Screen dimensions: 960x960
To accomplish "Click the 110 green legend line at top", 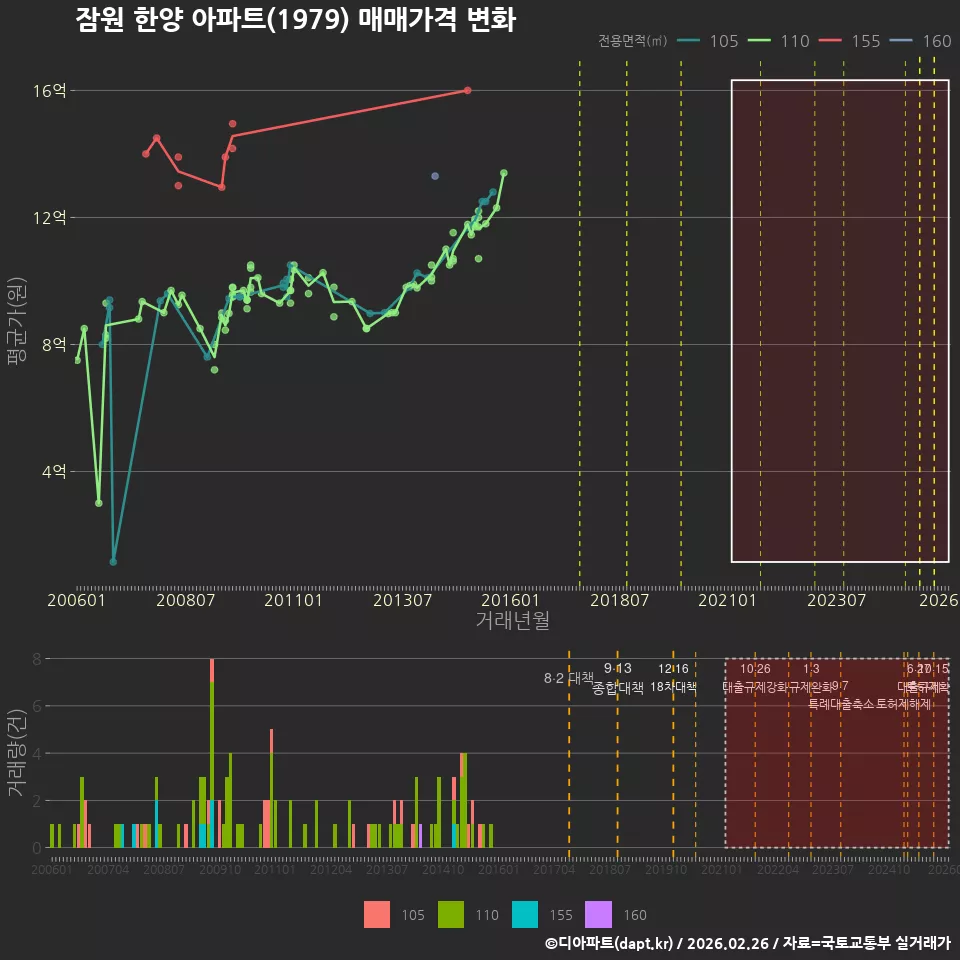I will click(759, 41).
